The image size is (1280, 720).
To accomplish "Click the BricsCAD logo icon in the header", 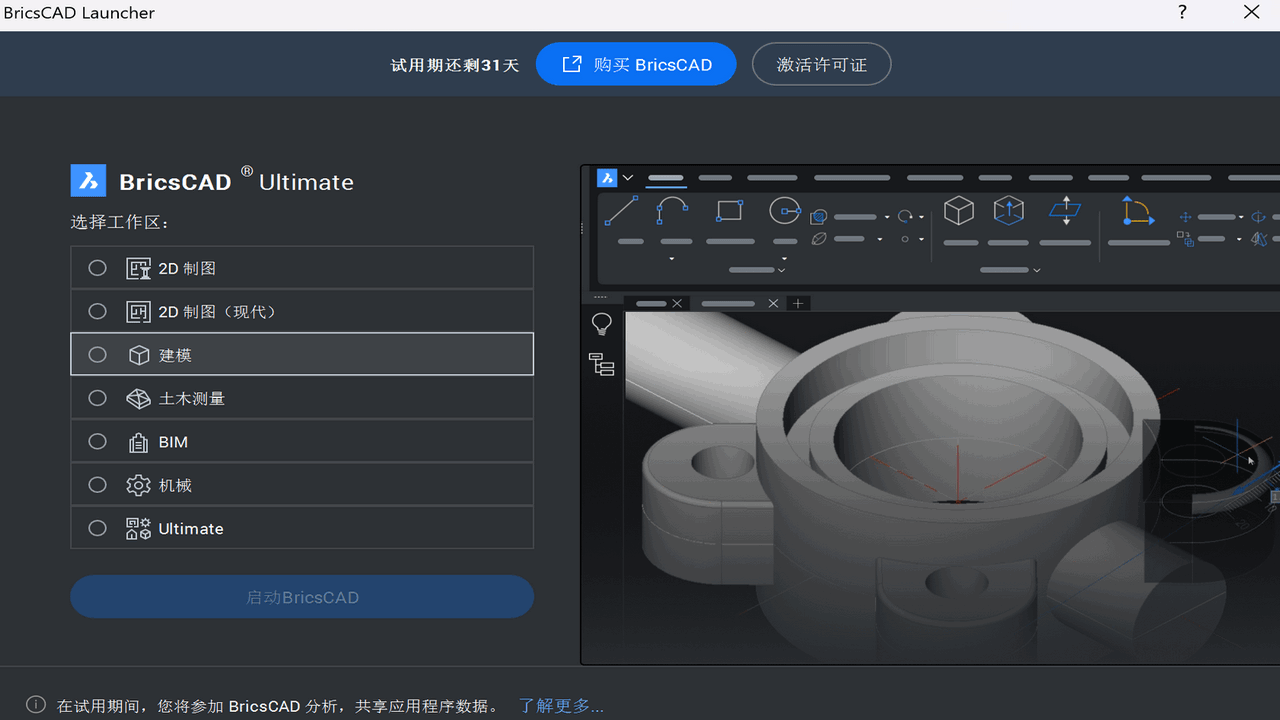I will 607,177.
